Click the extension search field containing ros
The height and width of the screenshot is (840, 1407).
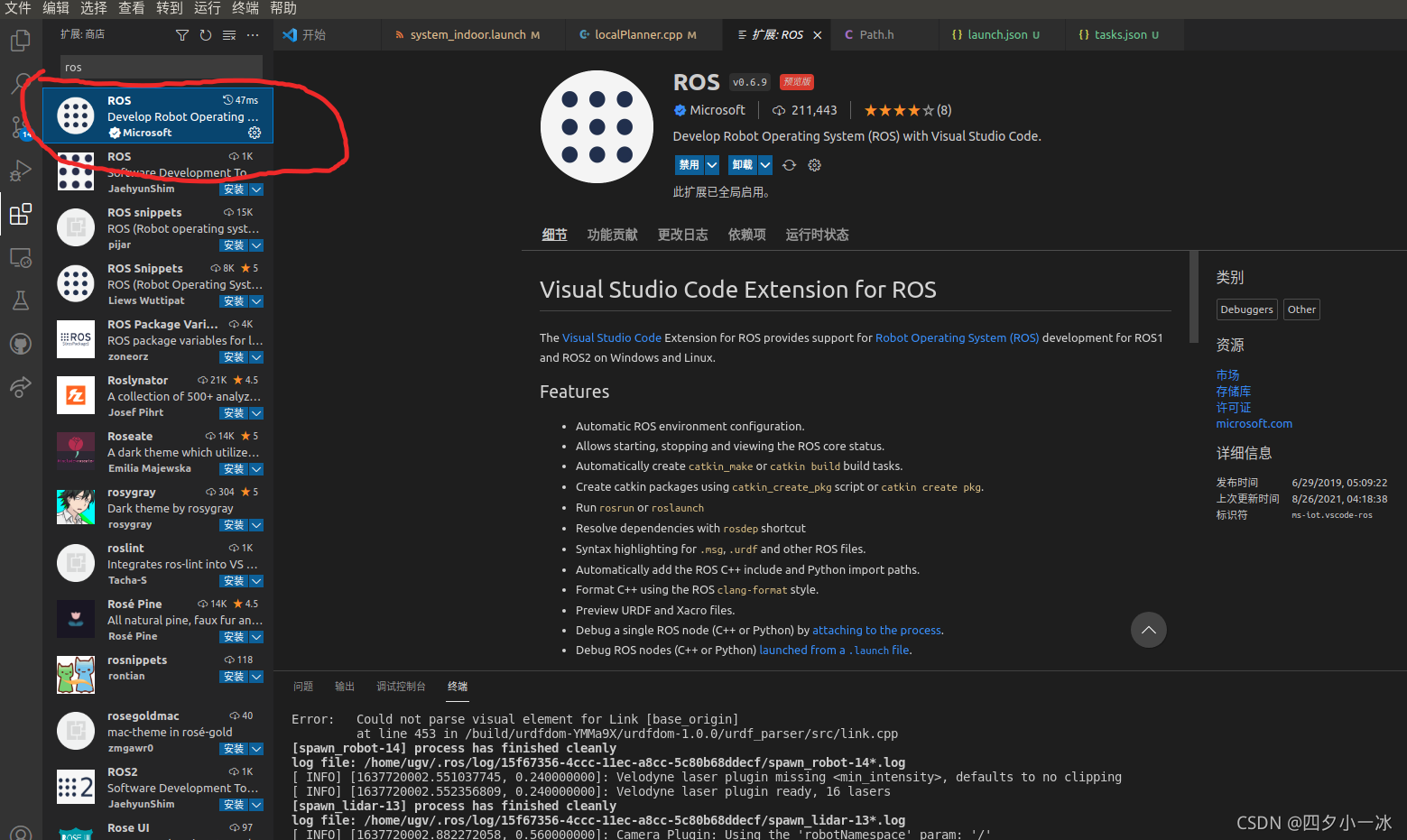[x=161, y=68]
